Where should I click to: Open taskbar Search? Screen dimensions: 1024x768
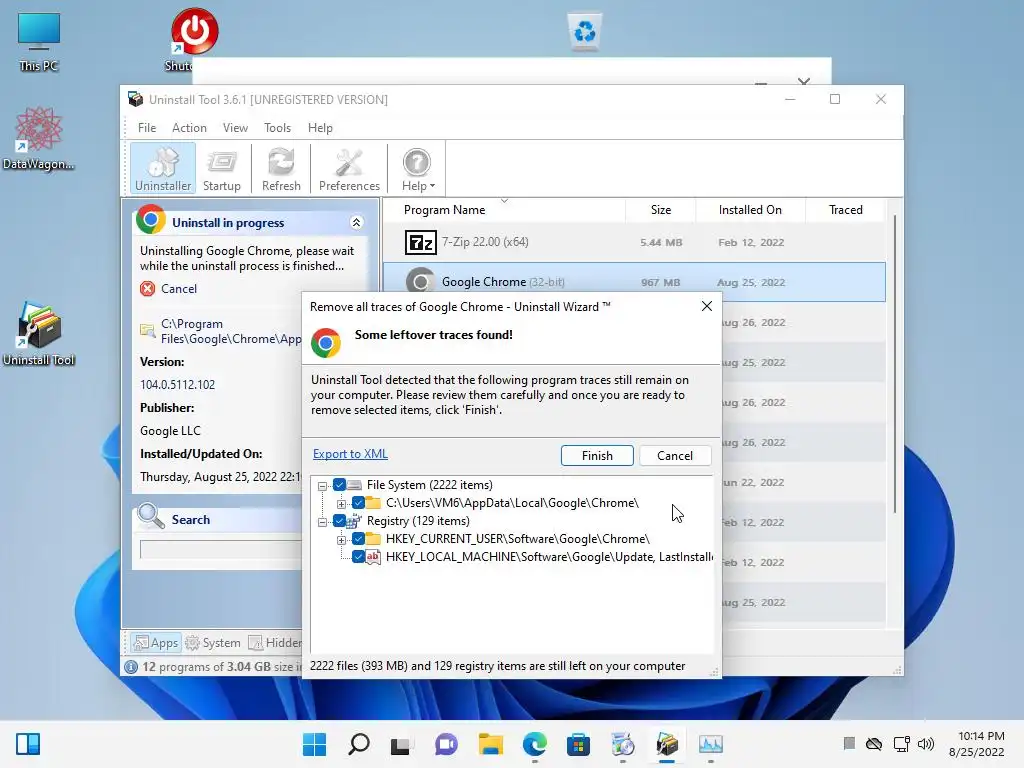pos(359,744)
